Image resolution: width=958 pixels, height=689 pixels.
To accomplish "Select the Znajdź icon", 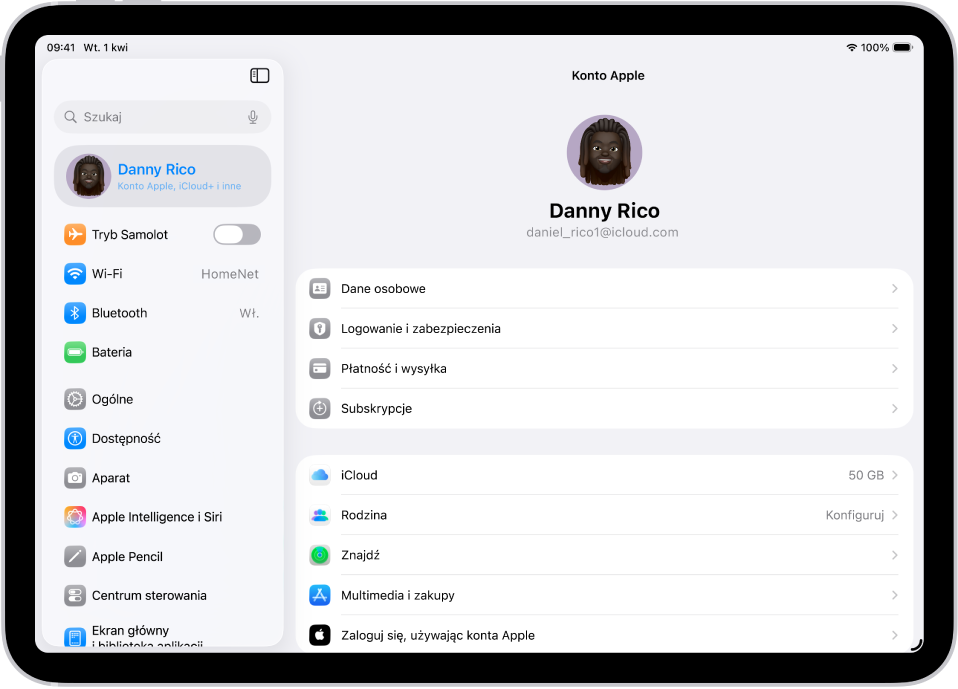I will tap(320, 554).
